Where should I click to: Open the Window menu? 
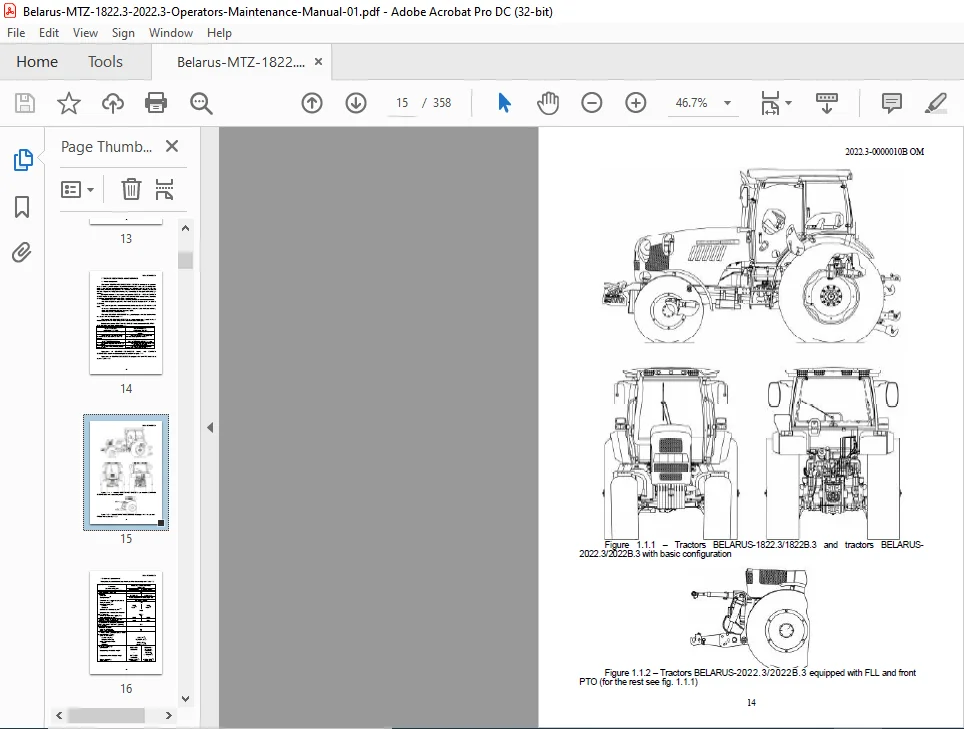[171, 33]
